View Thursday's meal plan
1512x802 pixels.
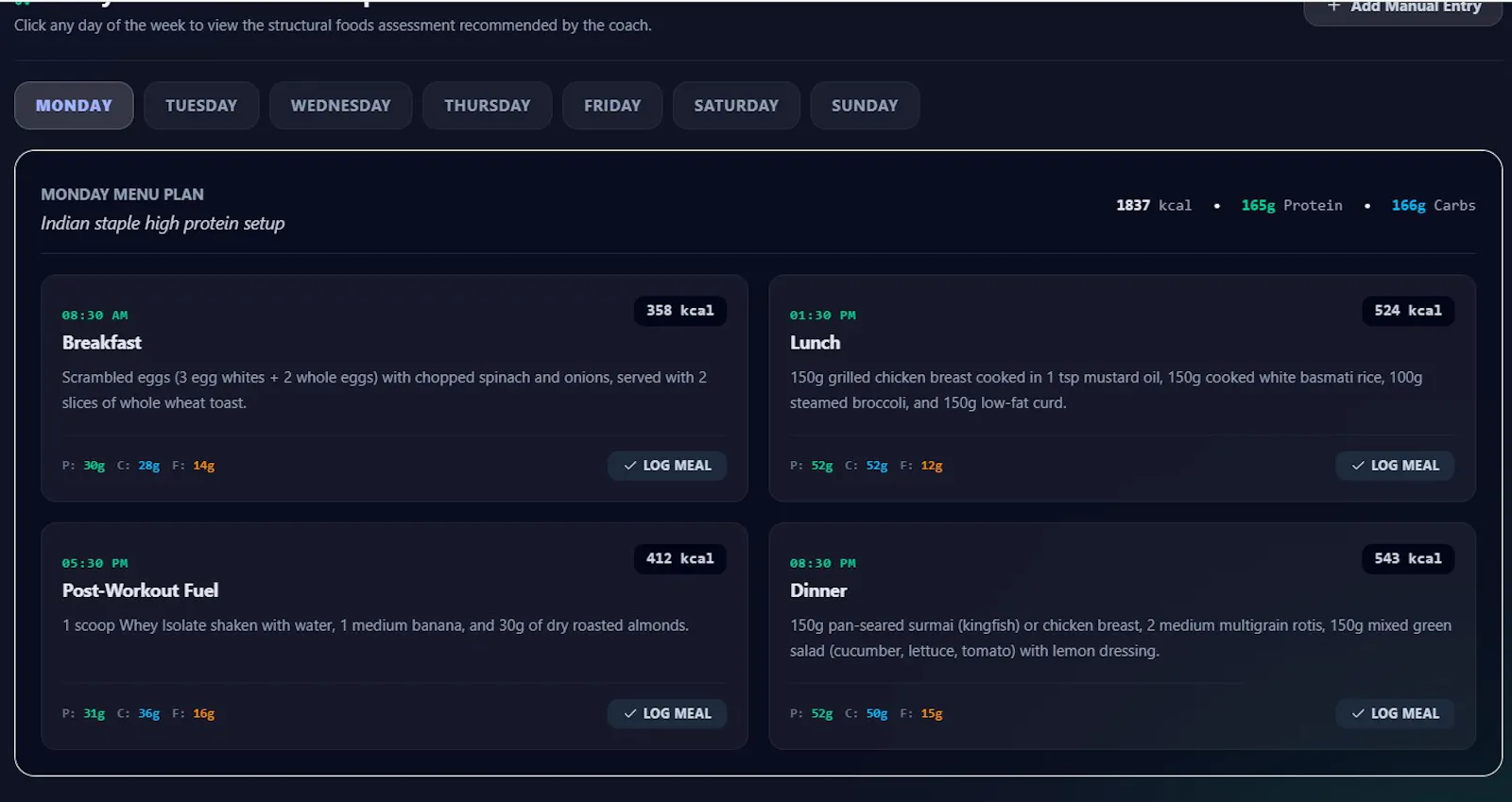pos(487,106)
